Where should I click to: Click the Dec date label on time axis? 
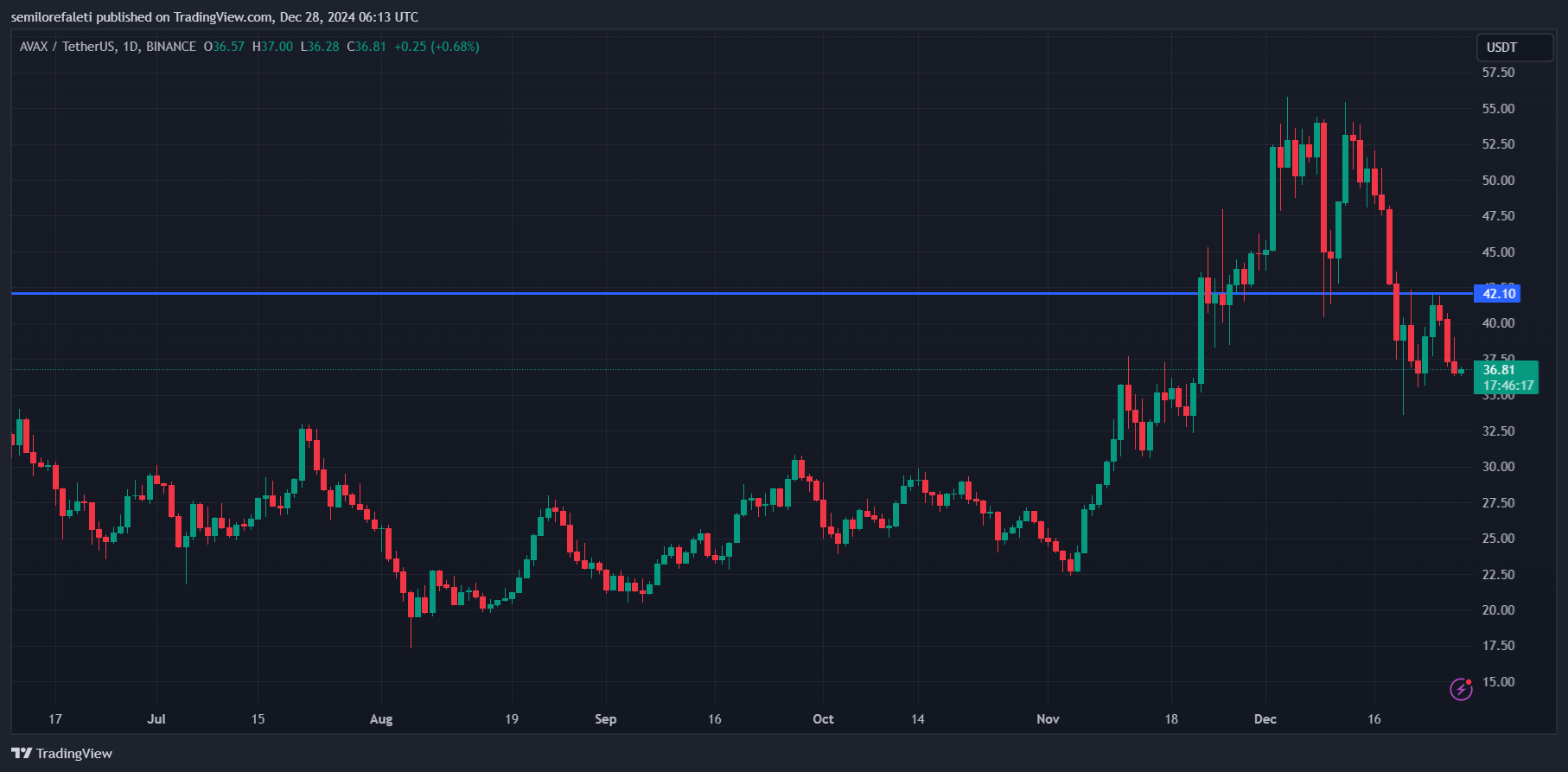(1265, 719)
